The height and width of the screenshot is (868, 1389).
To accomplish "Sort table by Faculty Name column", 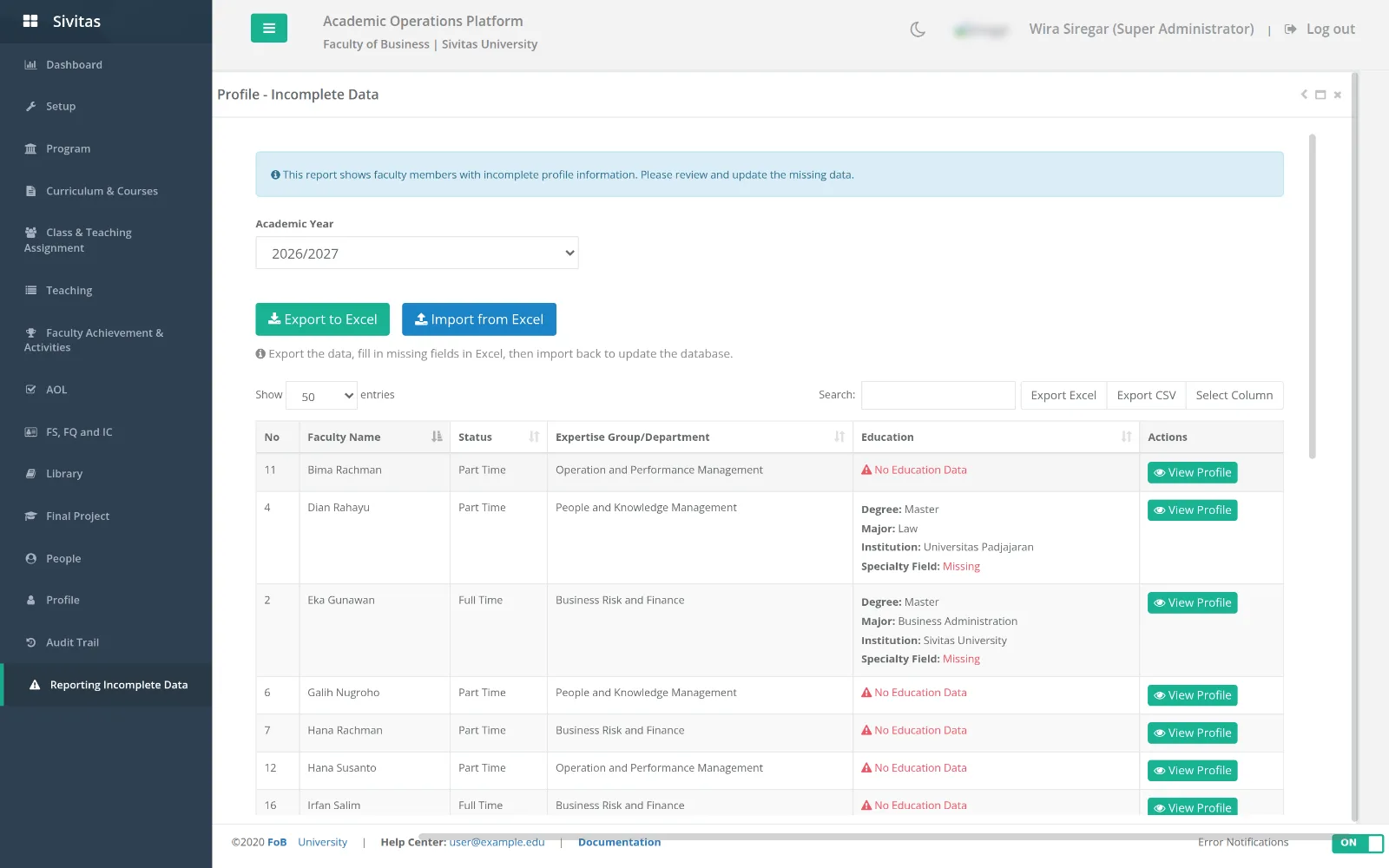I will click(374, 437).
